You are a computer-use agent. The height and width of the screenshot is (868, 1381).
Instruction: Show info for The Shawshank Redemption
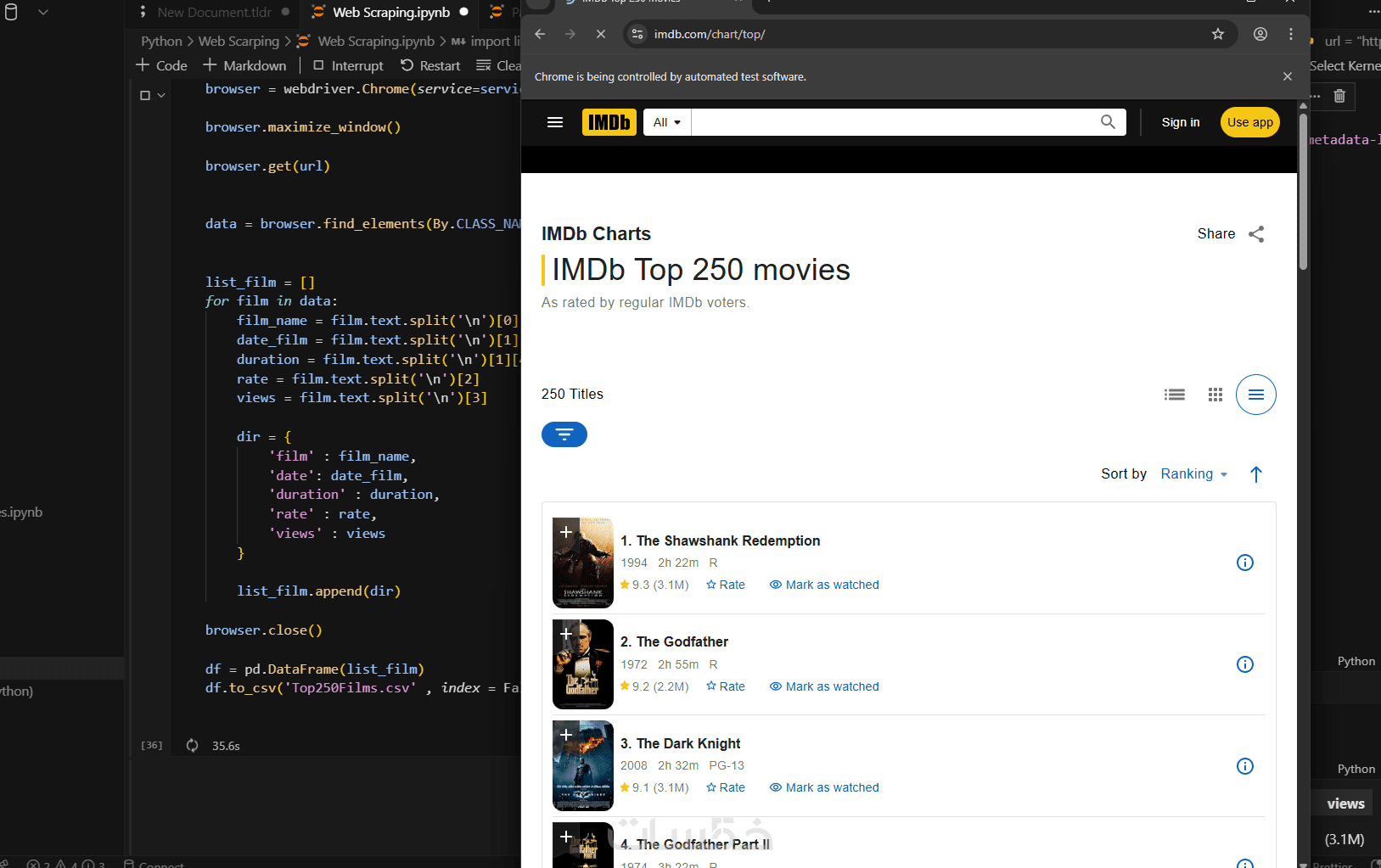click(x=1245, y=563)
